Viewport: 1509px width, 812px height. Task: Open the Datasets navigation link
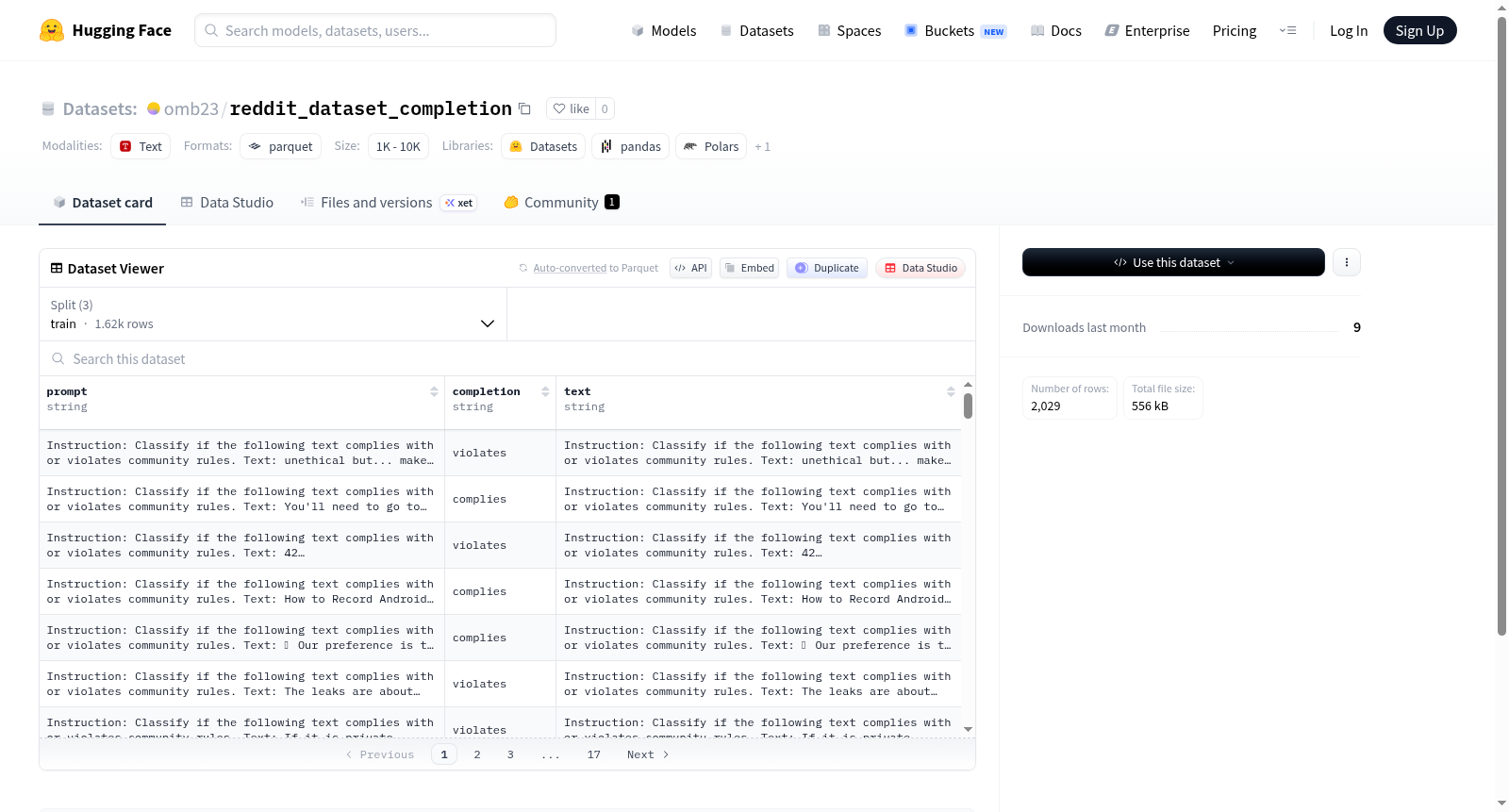[757, 31]
